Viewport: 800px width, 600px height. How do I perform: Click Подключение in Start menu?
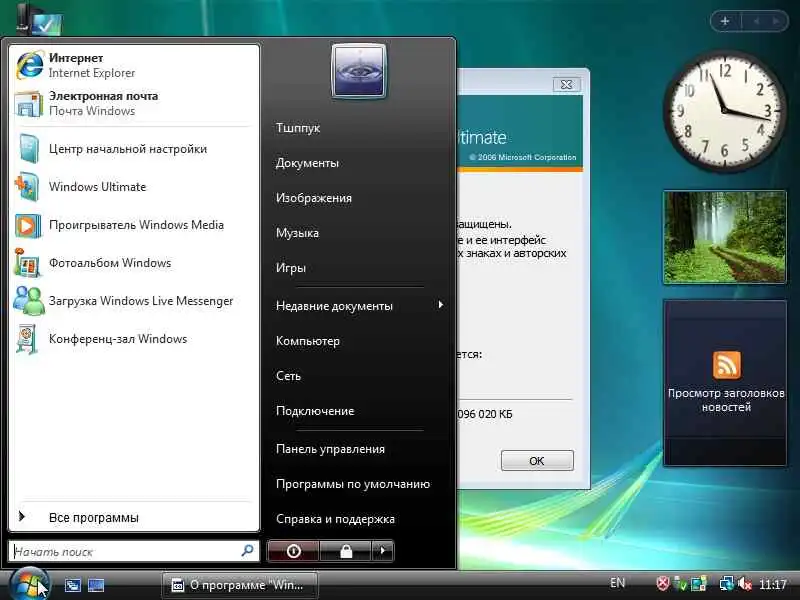pyautogui.click(x=315, y=411)
